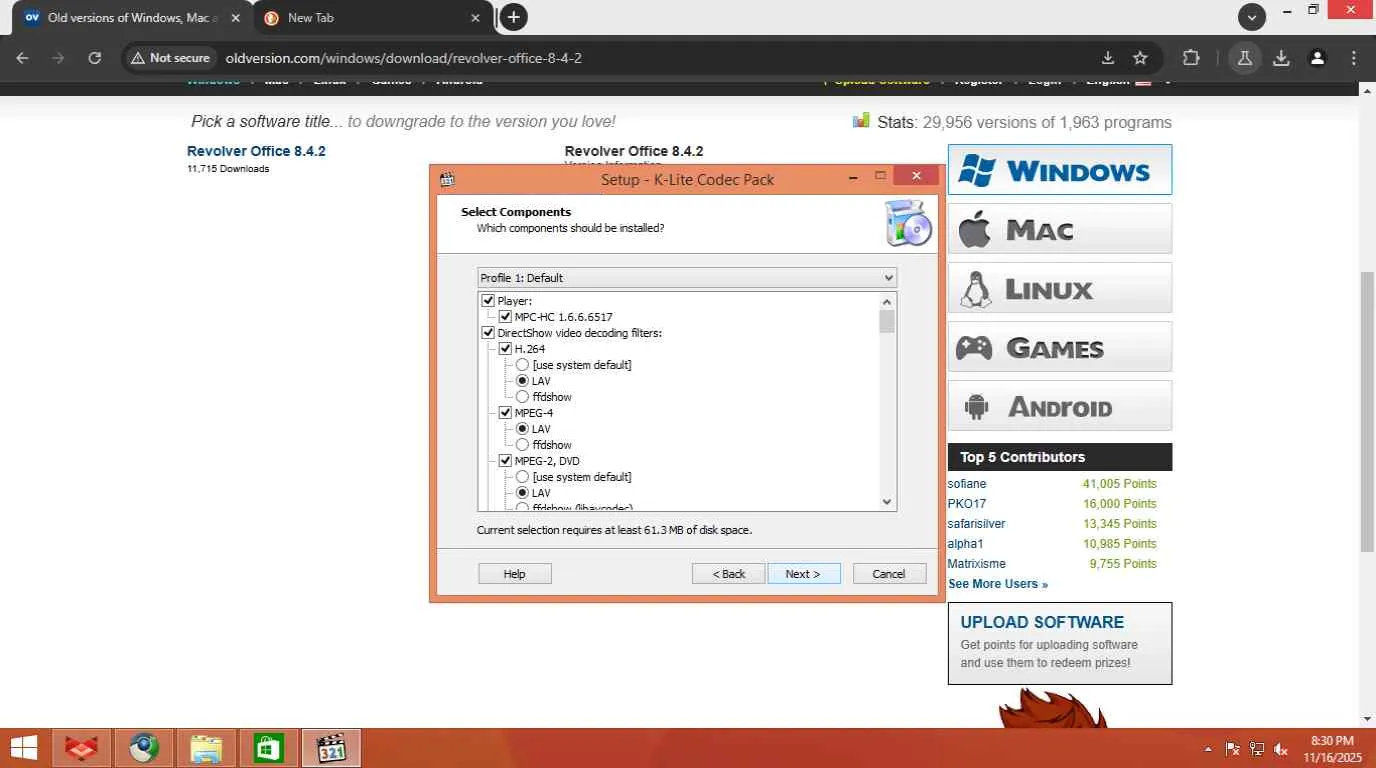Click the Help button in setup

[515, 574]
